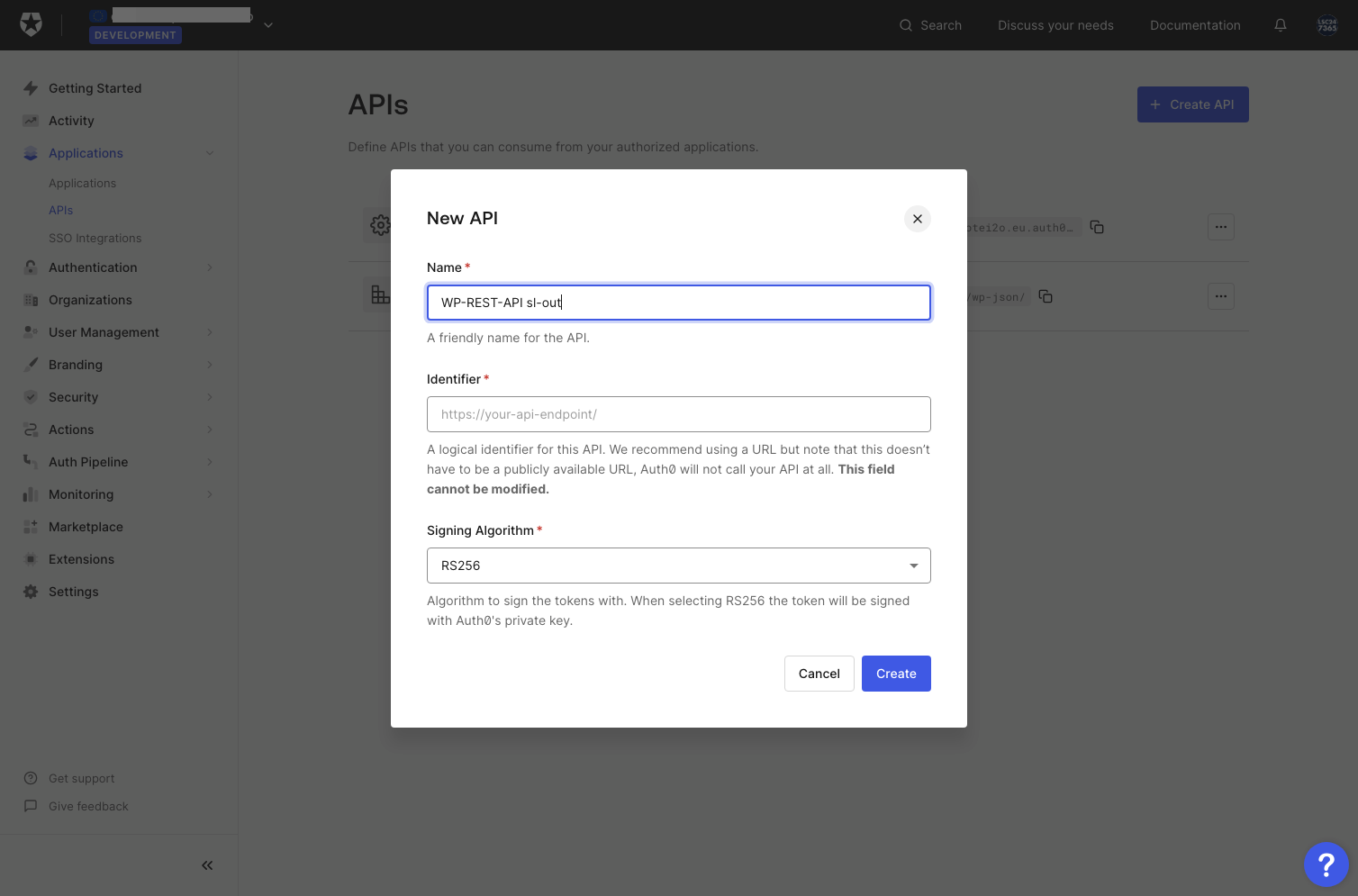
Task: Collapse sidebar with double chevron
Action: [207, 865]
